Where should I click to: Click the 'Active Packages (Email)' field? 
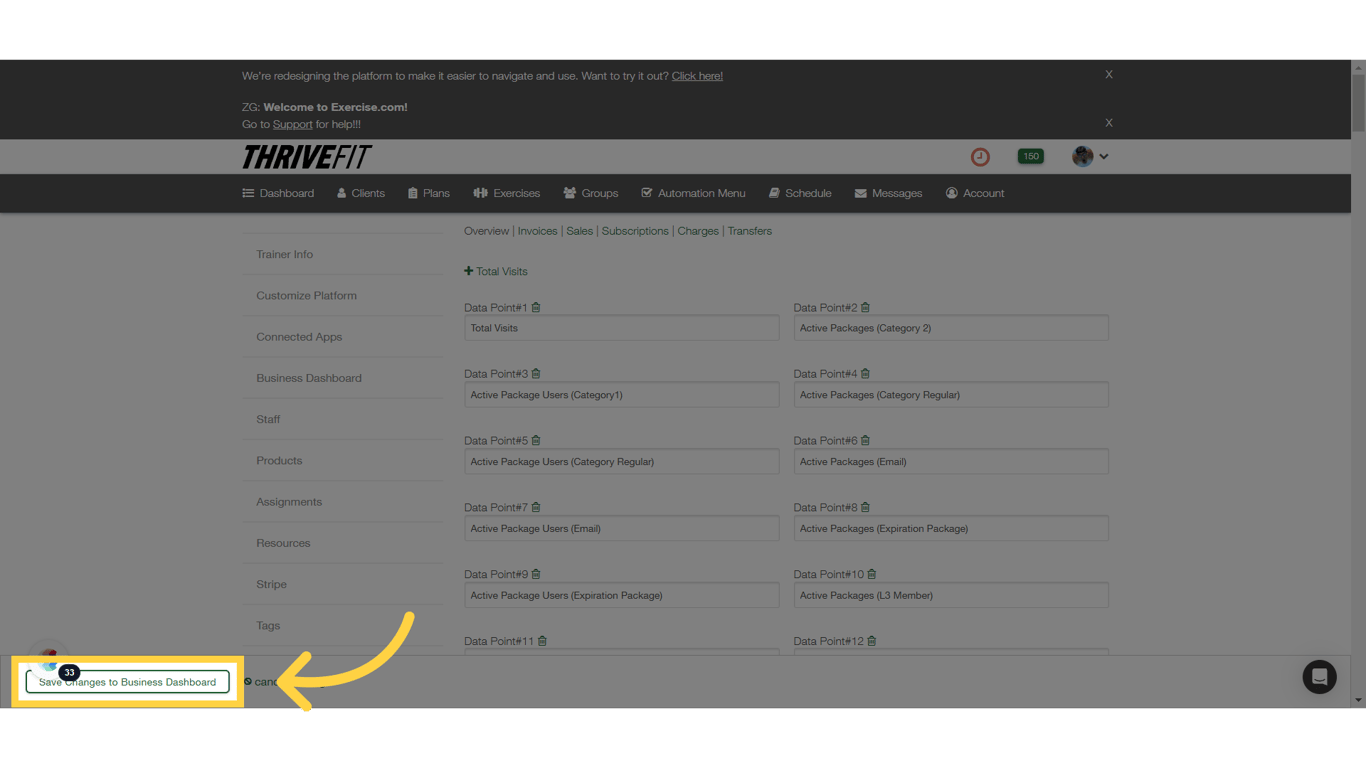951,462
